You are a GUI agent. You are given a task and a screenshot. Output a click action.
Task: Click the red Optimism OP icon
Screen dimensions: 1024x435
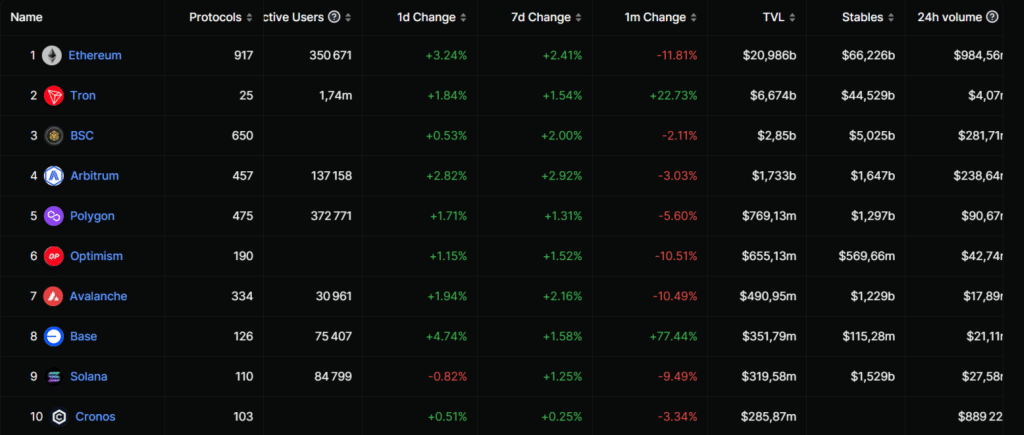click(54, 256)
